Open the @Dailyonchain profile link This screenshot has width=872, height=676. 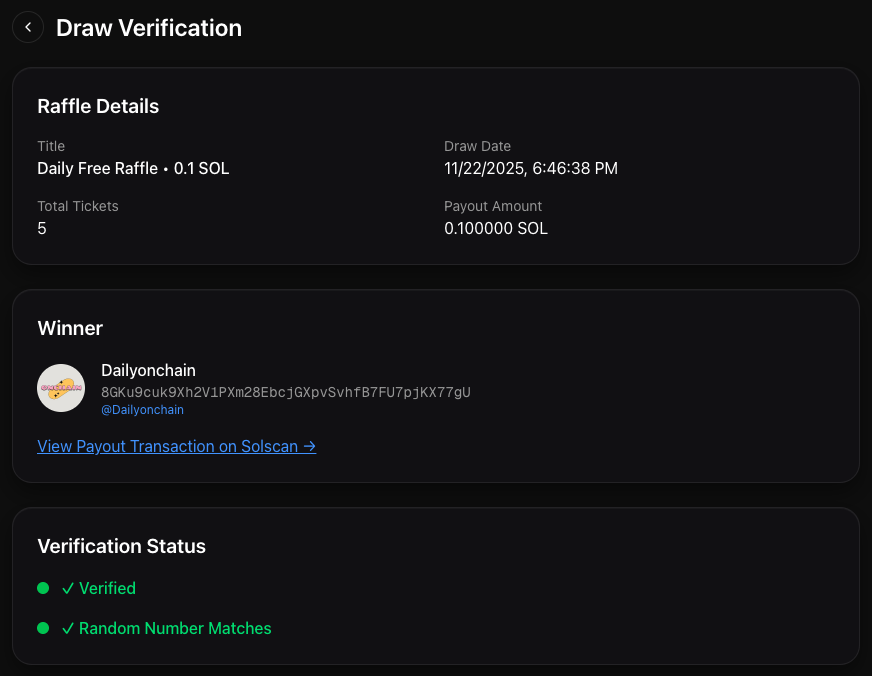[x=142, y=409]
